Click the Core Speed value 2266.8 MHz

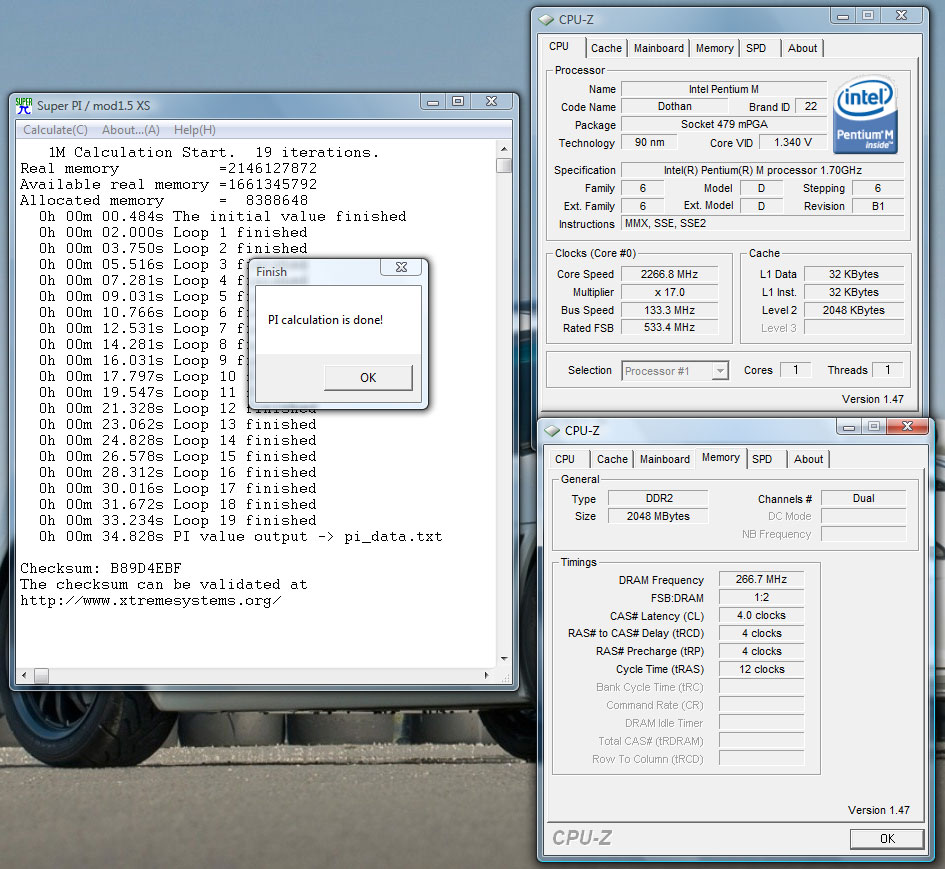(669, 274)
